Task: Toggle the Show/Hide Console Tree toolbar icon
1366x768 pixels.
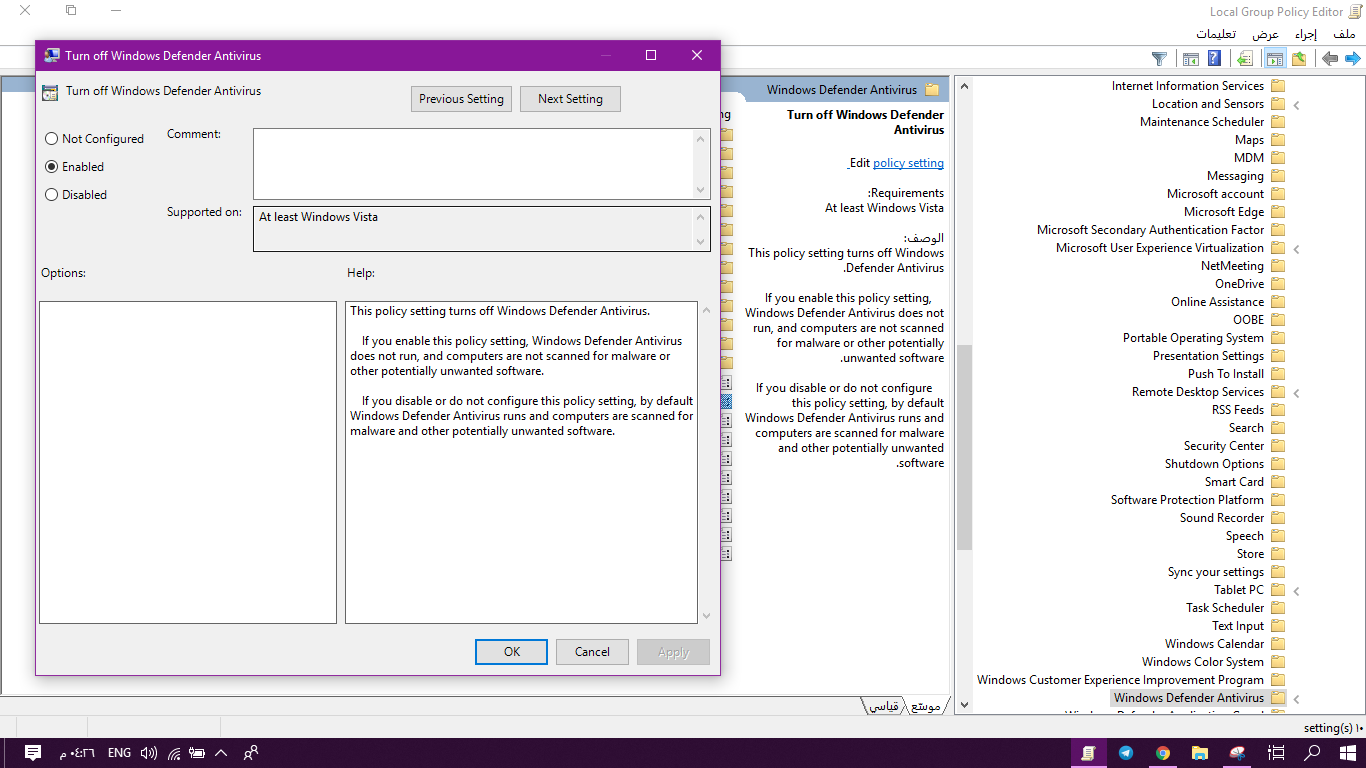Action: [1274, 59]
